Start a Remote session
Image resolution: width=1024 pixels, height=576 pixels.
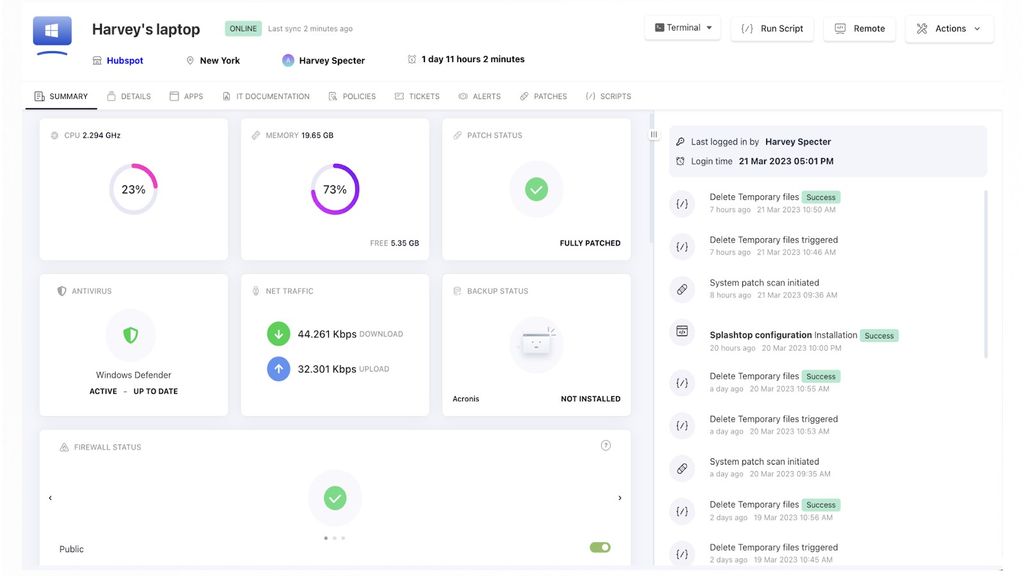[859, 29]
